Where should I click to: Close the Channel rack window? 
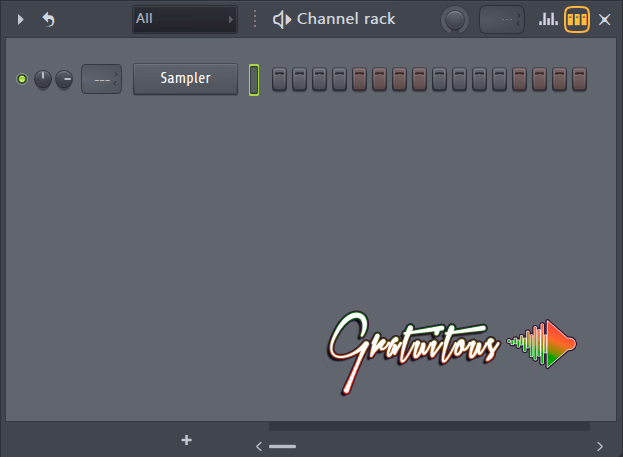tap(604, 19)
